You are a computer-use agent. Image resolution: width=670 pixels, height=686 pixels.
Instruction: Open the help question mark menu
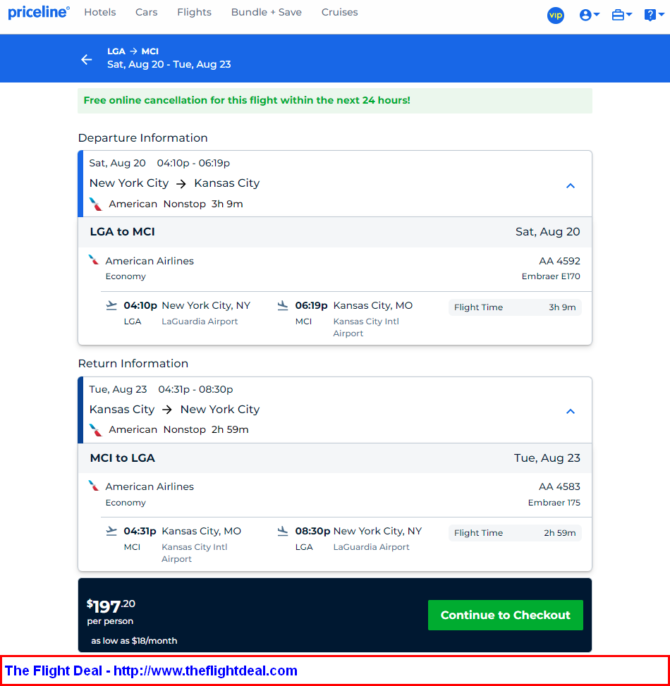click(654, 15)
